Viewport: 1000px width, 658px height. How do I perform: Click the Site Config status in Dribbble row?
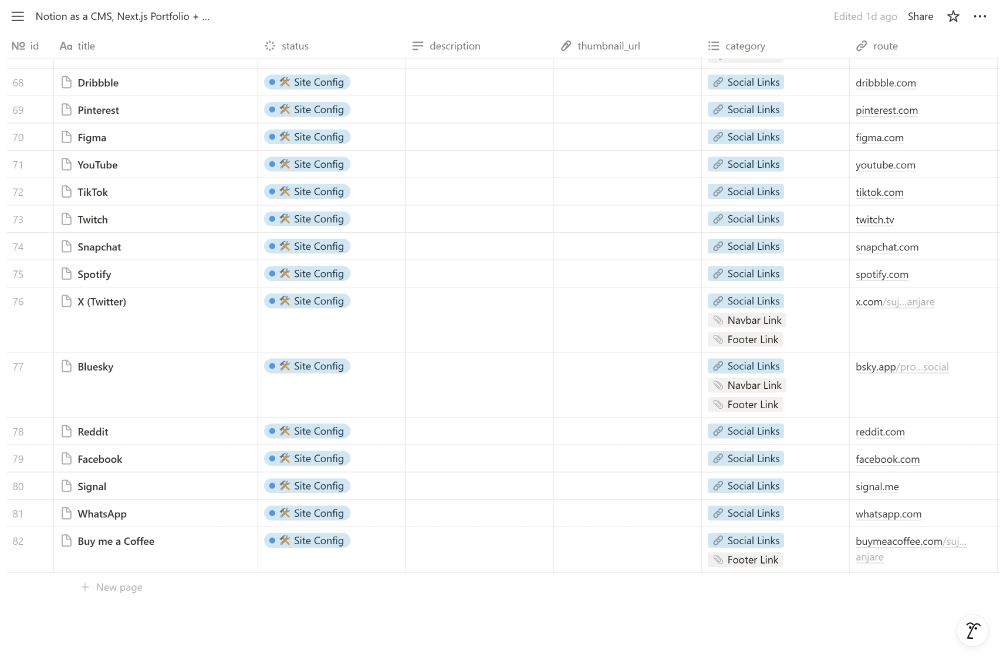pyautogui.click(x=307, y=82)
